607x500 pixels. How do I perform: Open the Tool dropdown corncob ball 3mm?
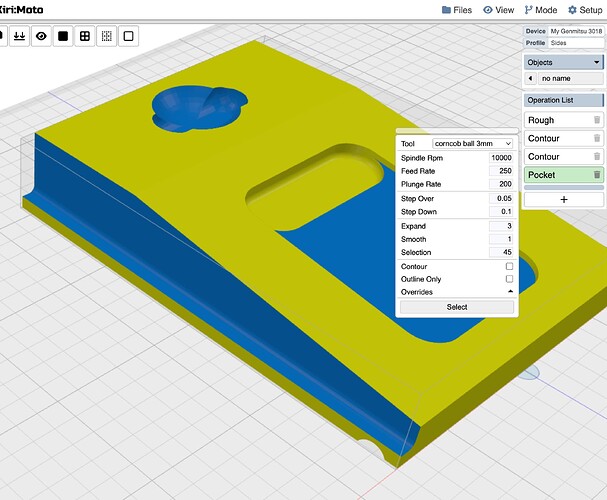pos(472,144)
